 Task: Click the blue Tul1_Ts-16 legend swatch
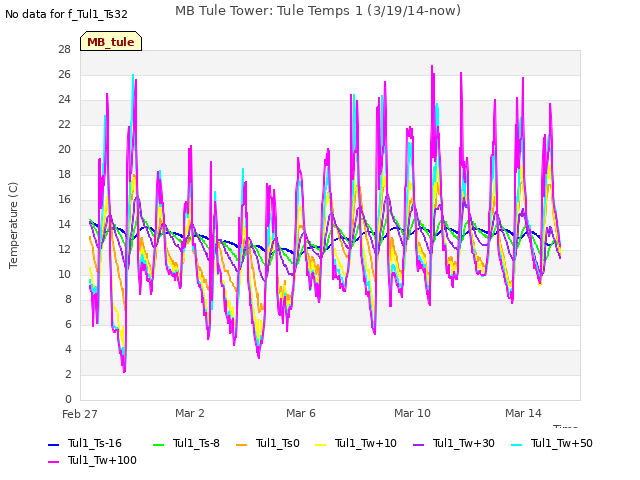53,444
